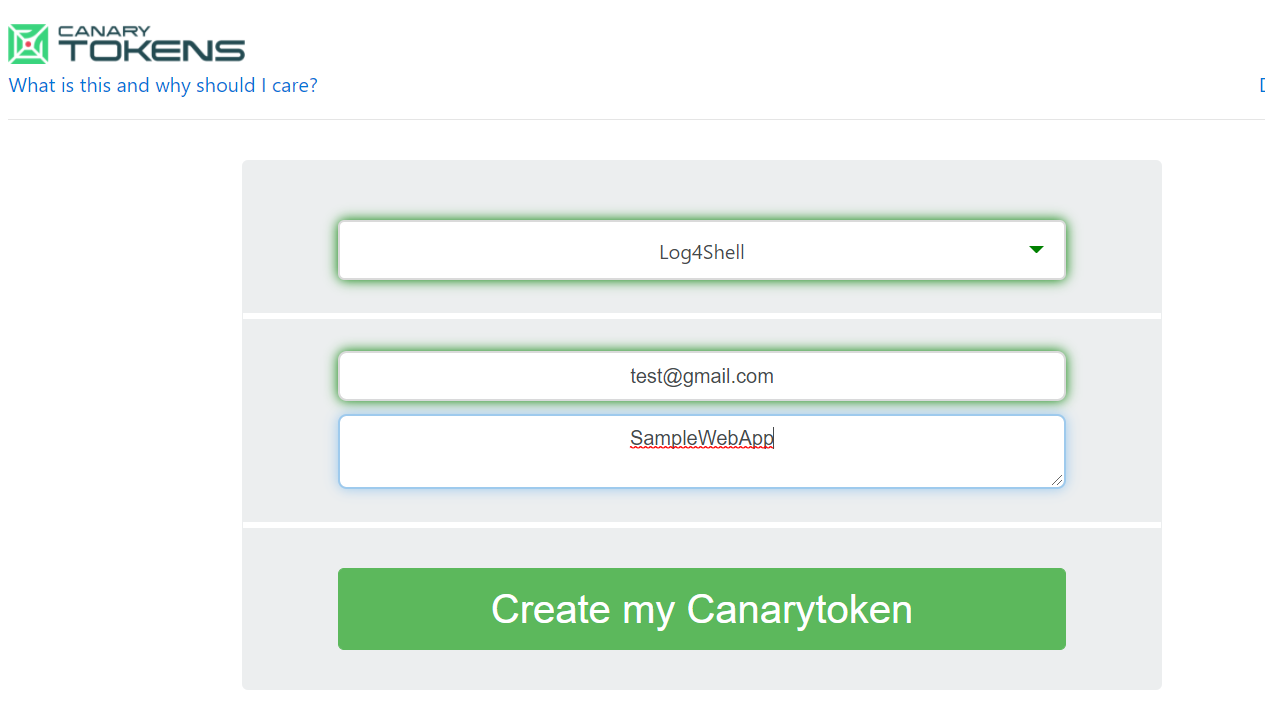Viewport: 1265px width, 710px height.
Task: Click the Canarytokens brand logo to return home
Action: [x=27, y=43]
